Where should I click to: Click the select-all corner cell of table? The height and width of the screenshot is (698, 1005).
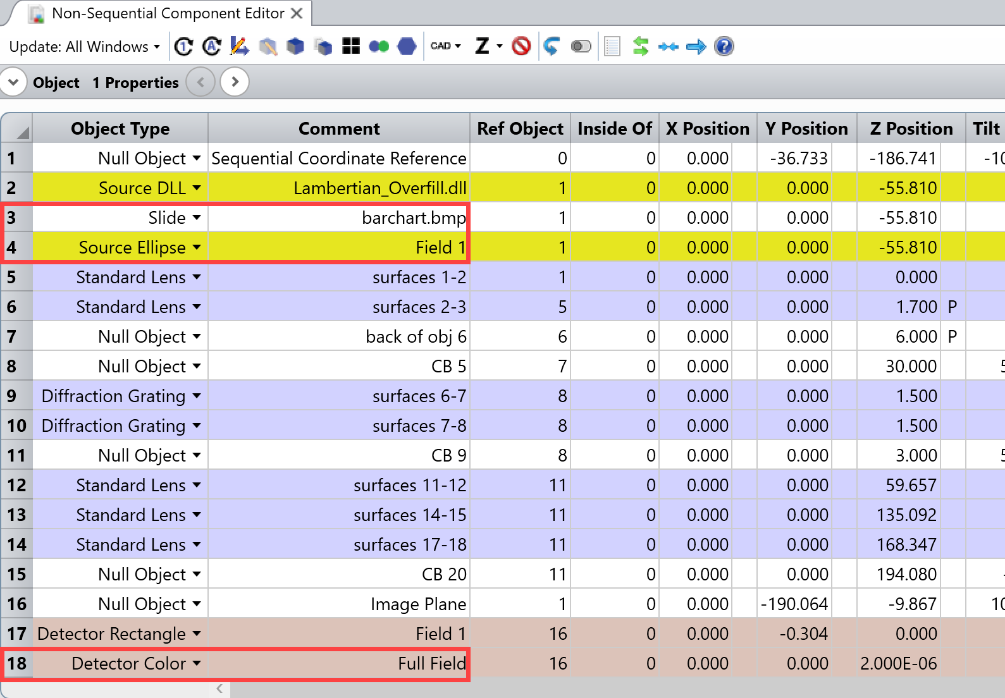click(17, 128)
